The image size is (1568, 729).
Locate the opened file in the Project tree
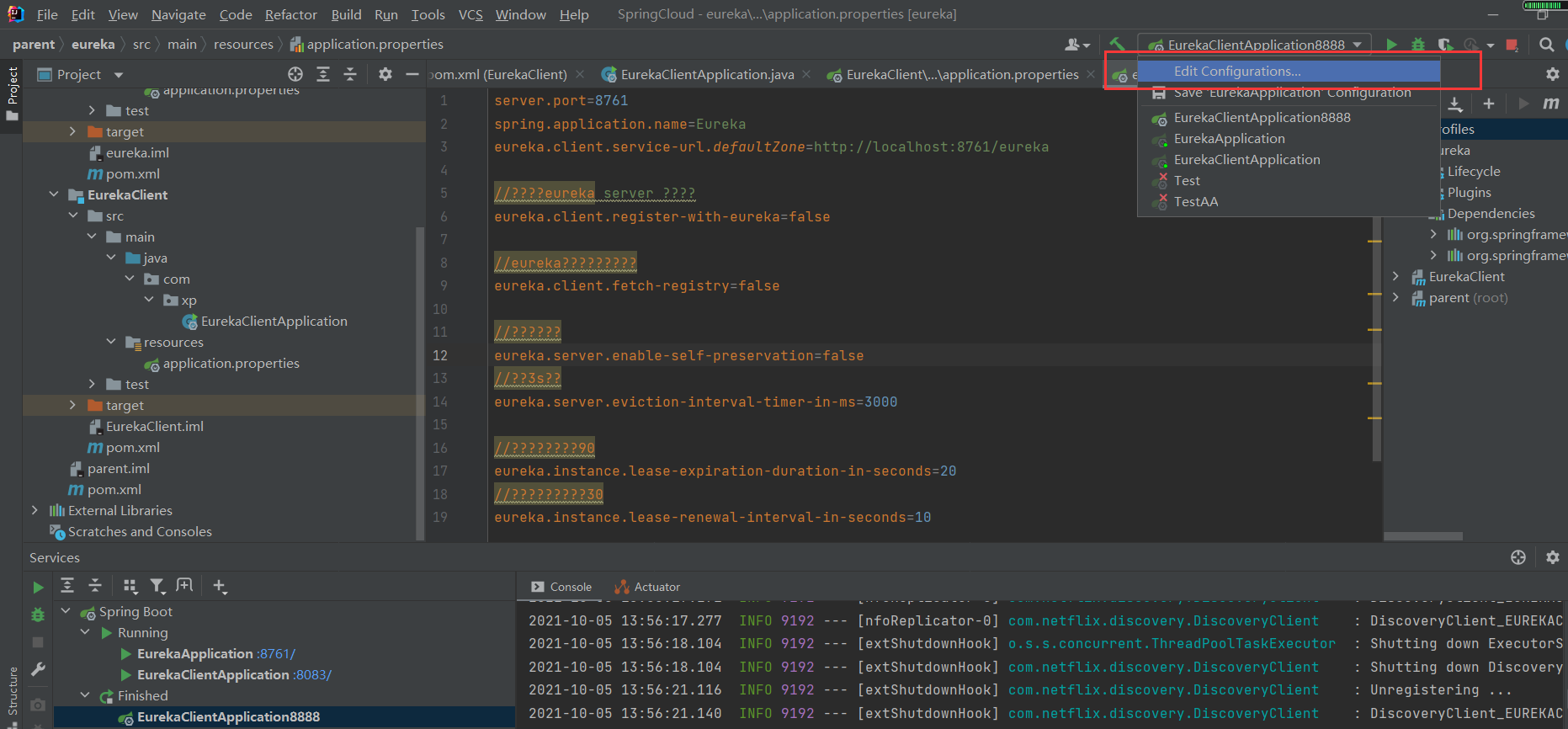point(295,74)
